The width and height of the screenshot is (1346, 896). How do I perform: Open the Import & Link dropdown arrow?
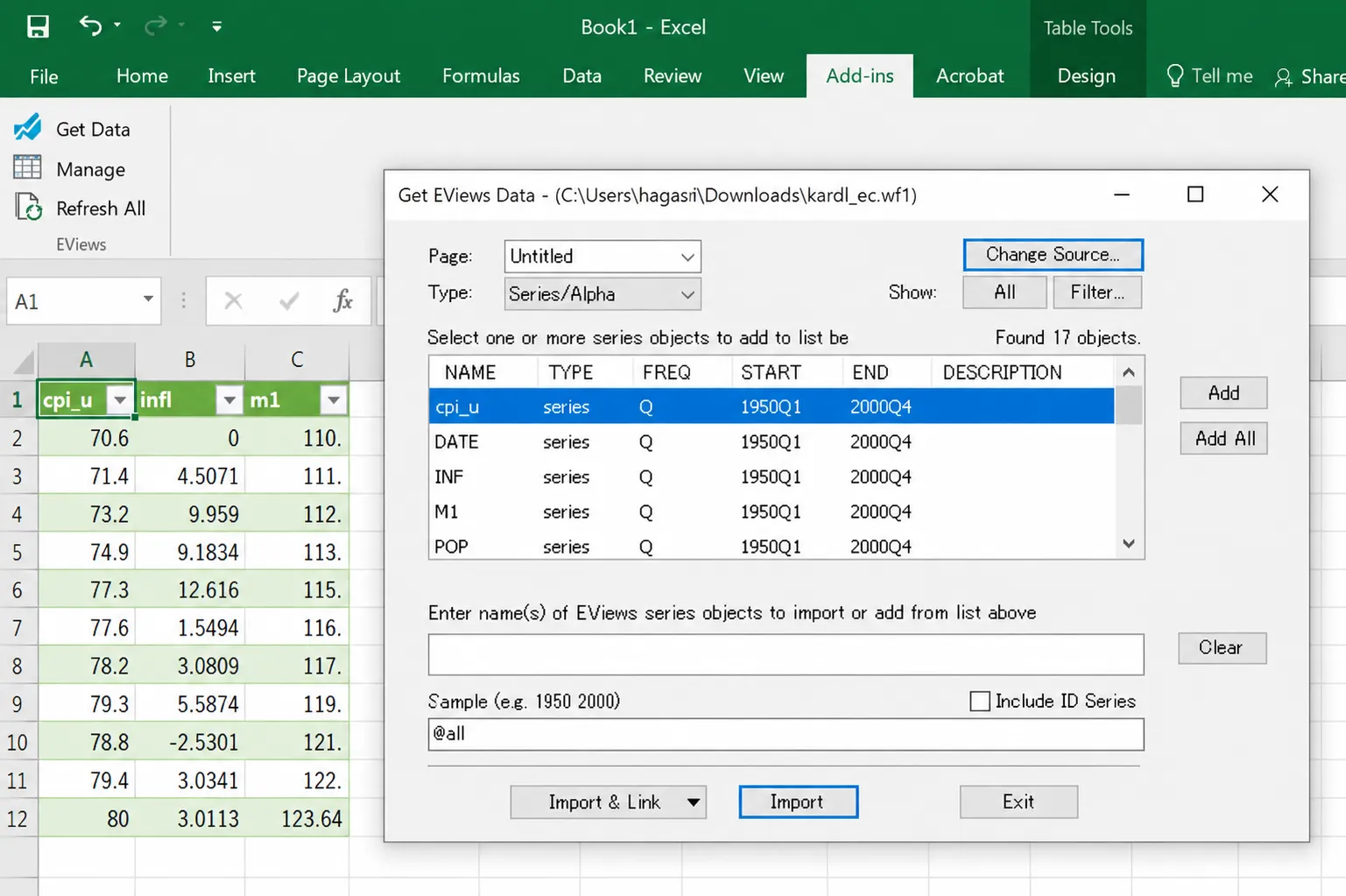pyautogui.click(x=693, y=802)
